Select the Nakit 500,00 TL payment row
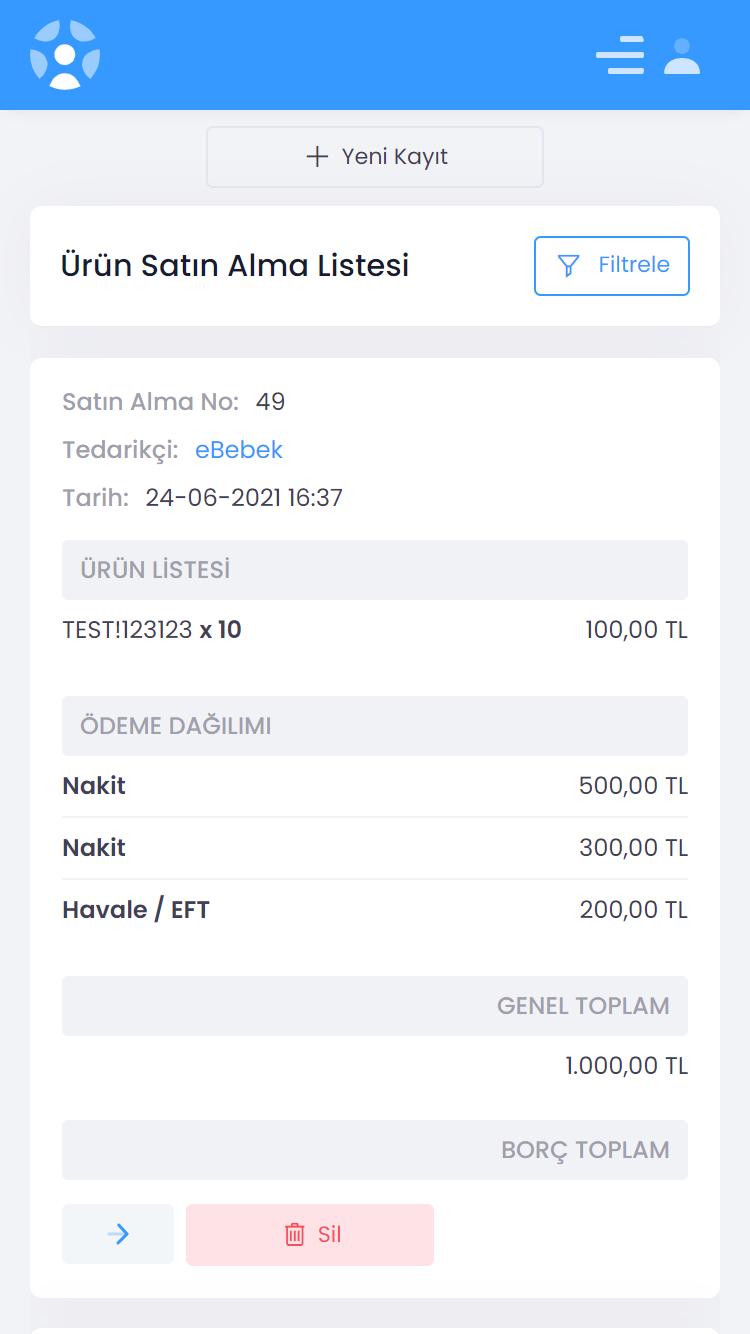750x1334 pixels. [375, 786]
